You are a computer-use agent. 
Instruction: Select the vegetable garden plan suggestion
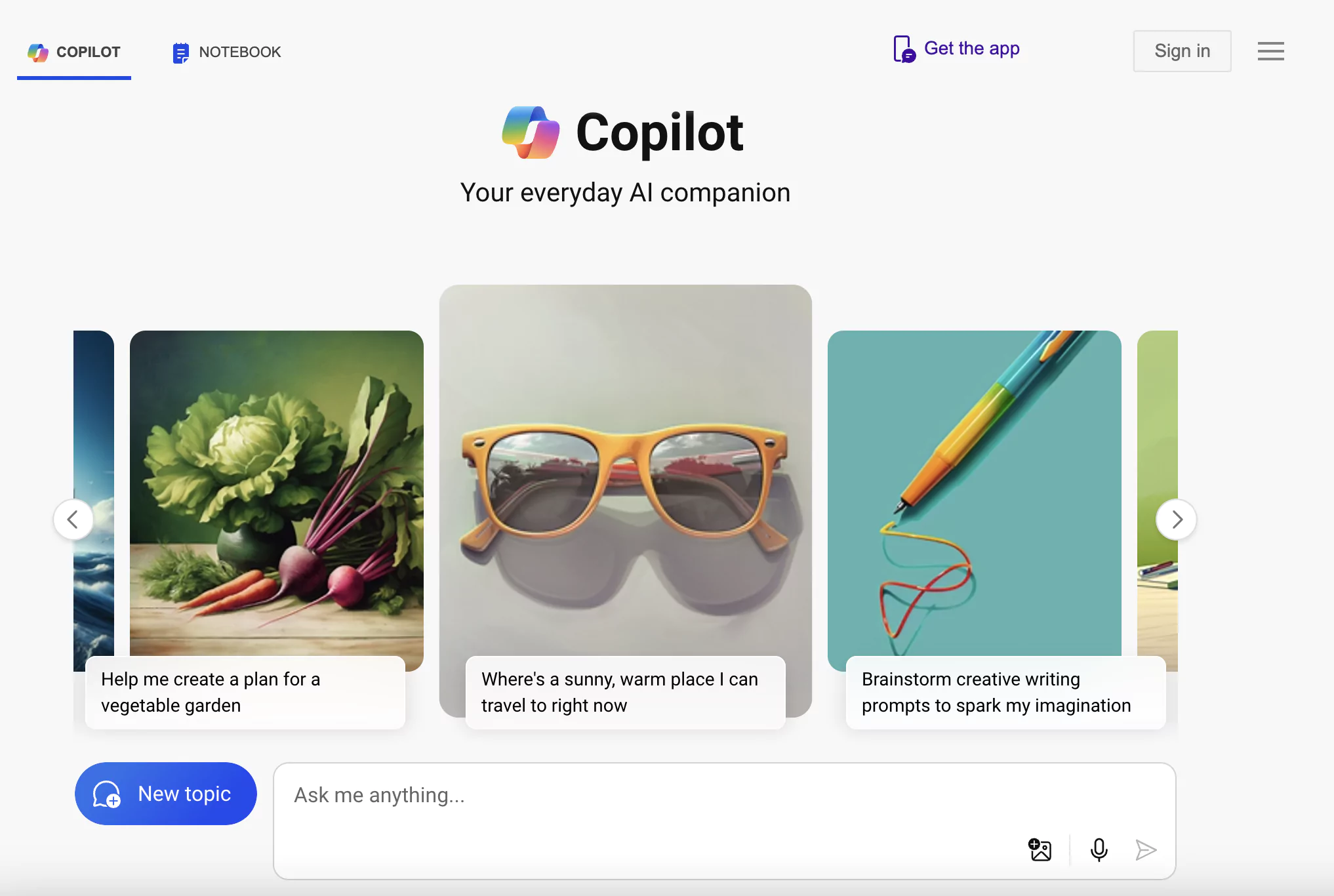pos(245,693)
